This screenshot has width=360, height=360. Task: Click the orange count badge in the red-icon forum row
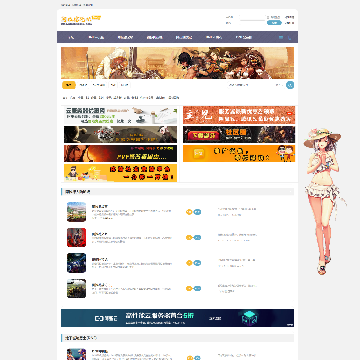click(x=189, y=237)
